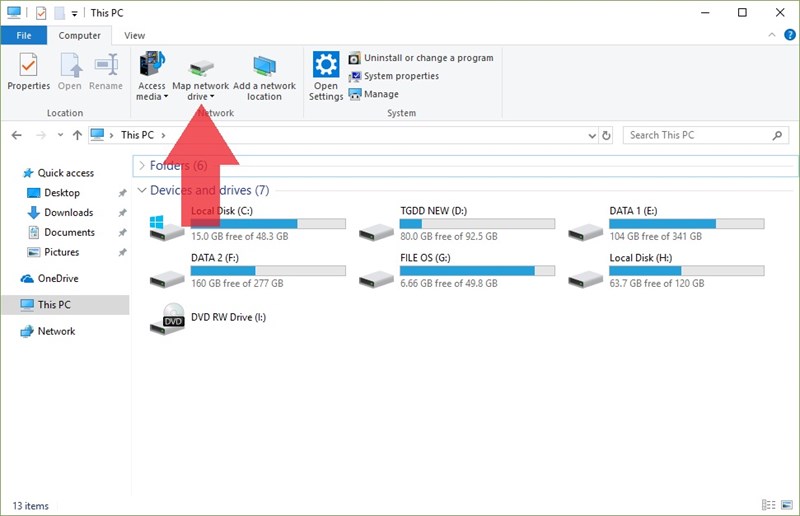Open the File tab

(23, 35)
